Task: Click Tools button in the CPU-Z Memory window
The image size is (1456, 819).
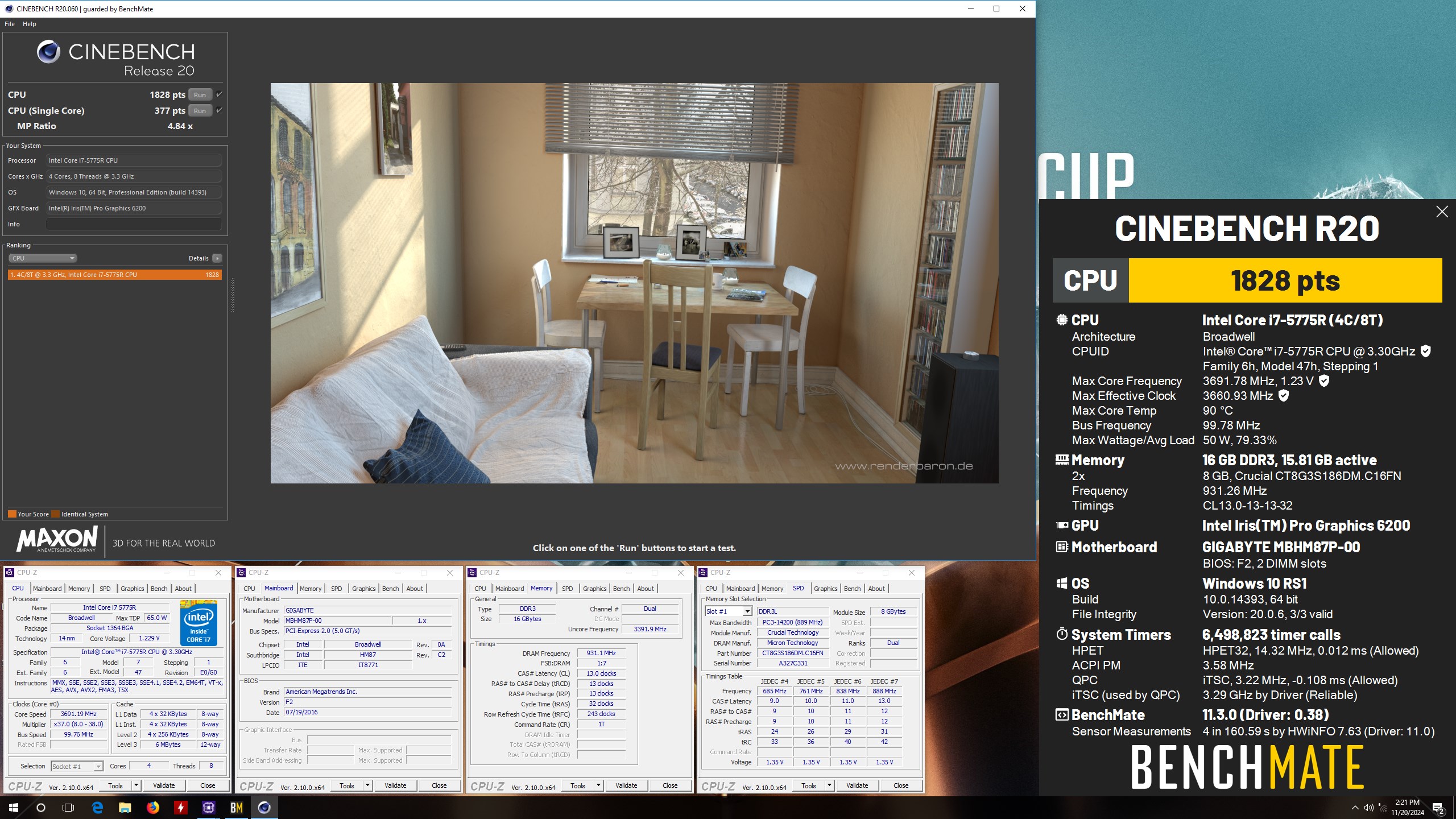Action: [x=578, y=785]
